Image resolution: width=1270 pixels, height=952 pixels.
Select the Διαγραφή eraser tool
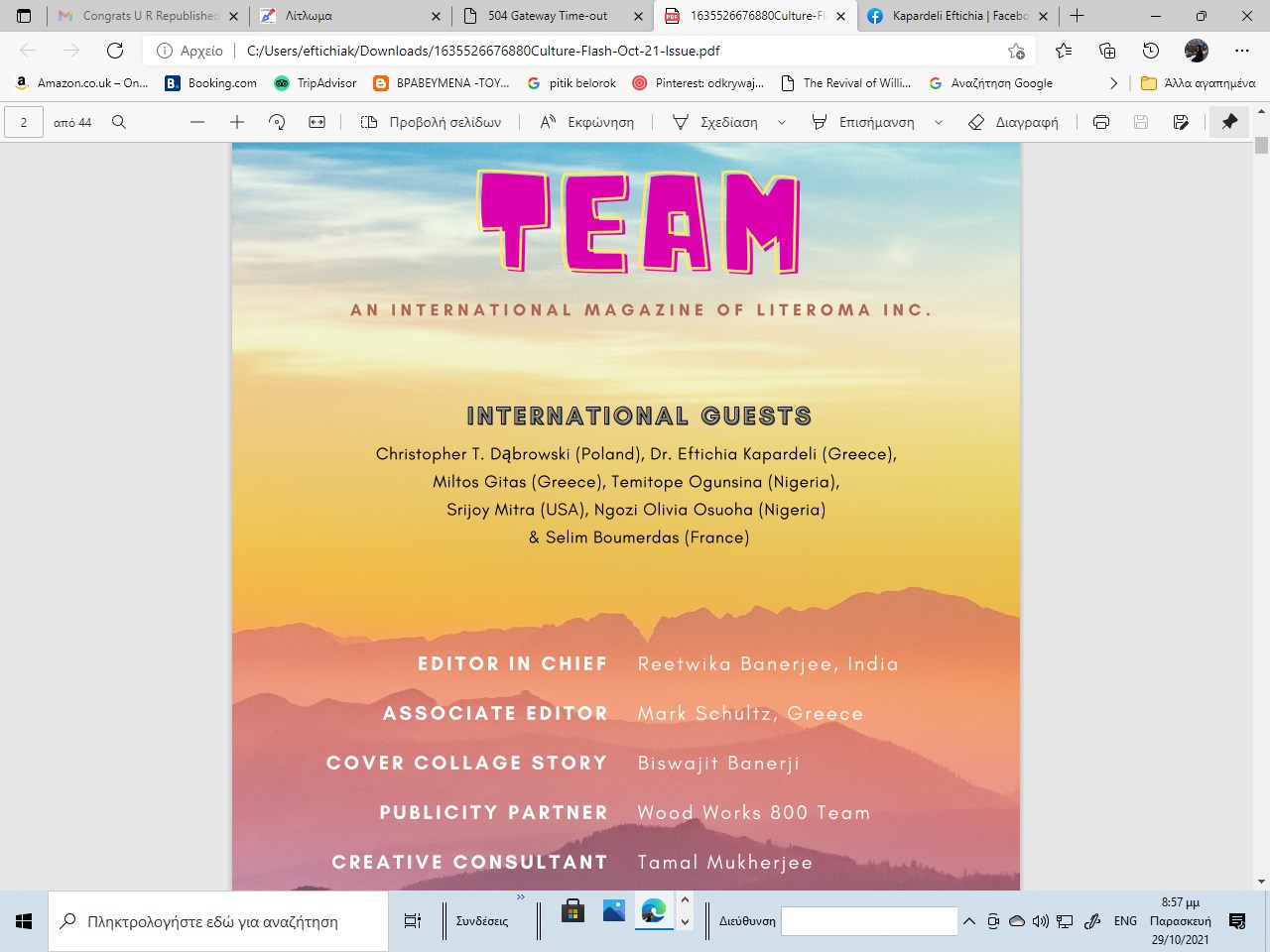1013,122
